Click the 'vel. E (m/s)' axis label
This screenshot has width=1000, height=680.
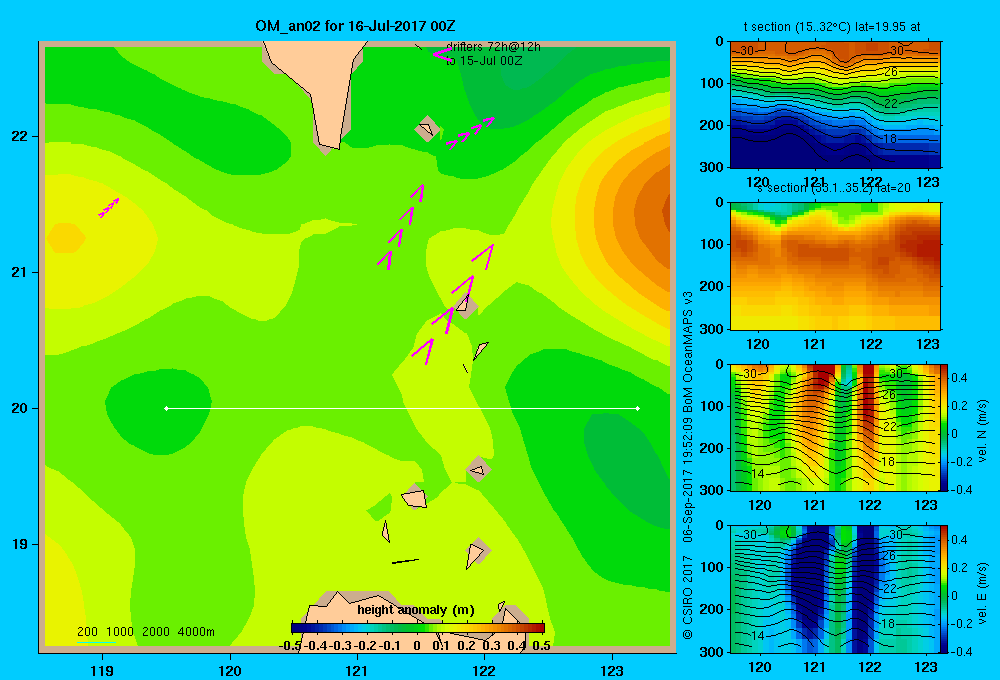coord(982,593)
